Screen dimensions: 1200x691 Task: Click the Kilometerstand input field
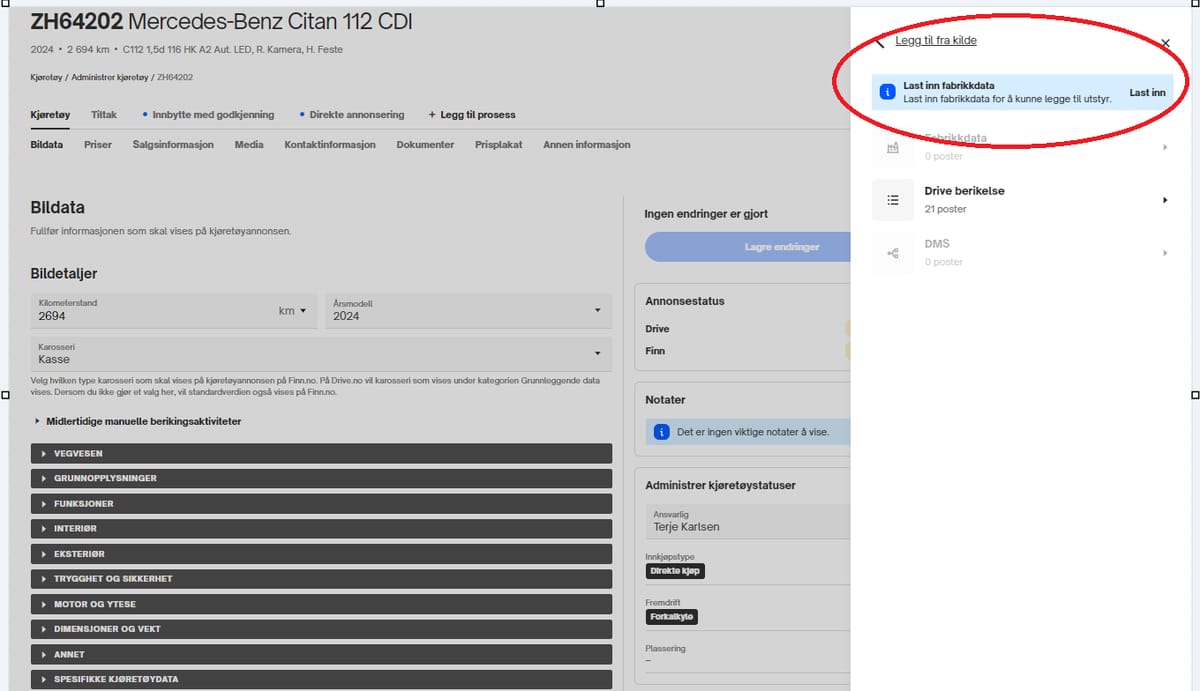pyautogui.click(x=150, y=315)
